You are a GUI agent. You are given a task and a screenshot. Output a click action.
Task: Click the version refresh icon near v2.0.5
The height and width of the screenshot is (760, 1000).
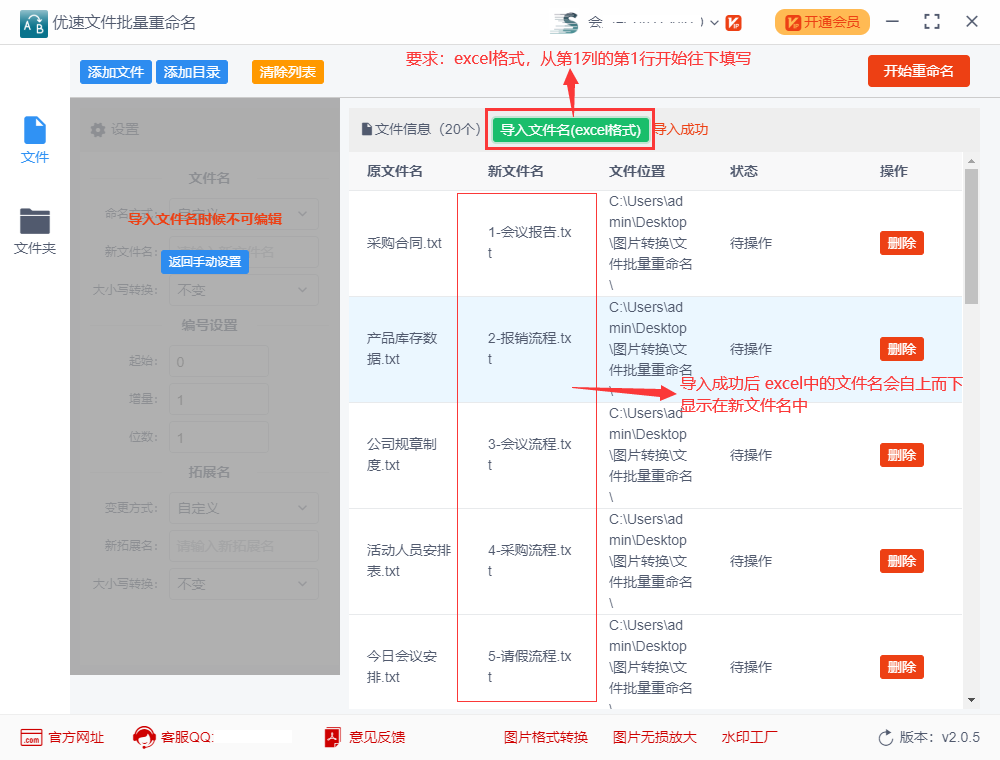tap(885, 737)
